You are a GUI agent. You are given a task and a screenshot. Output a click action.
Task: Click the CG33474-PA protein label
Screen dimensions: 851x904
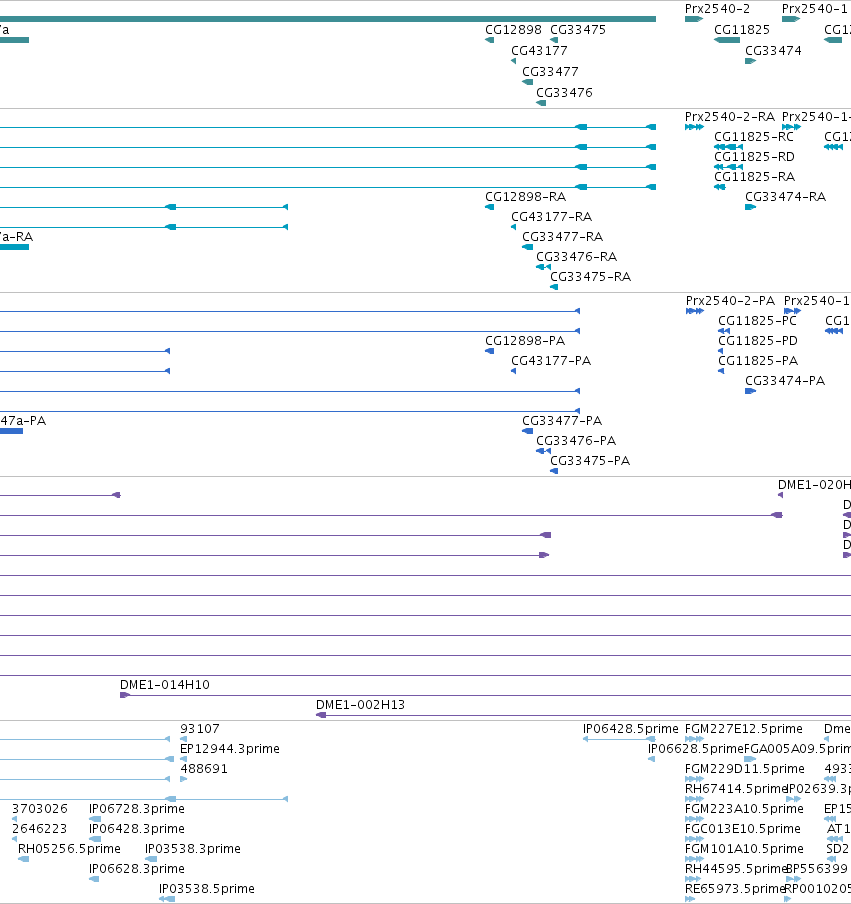785,381
